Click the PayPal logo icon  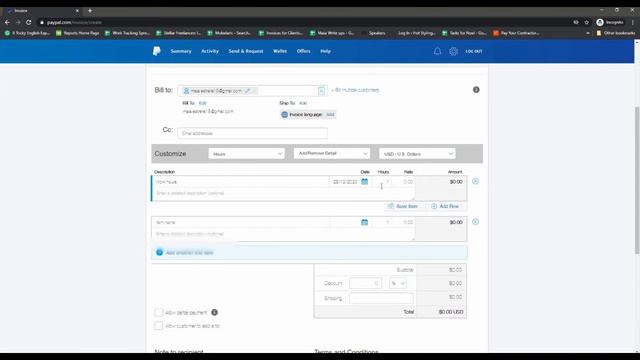157,51
